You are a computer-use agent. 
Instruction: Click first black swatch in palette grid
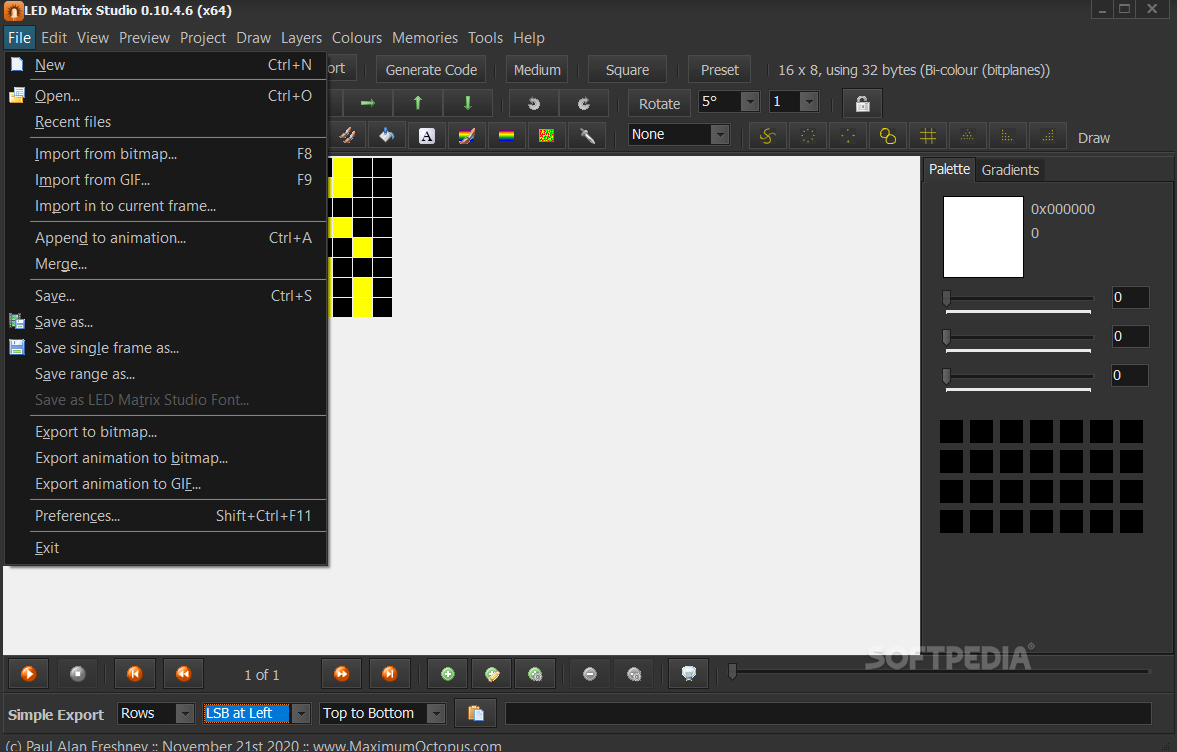tap(951, 432)
